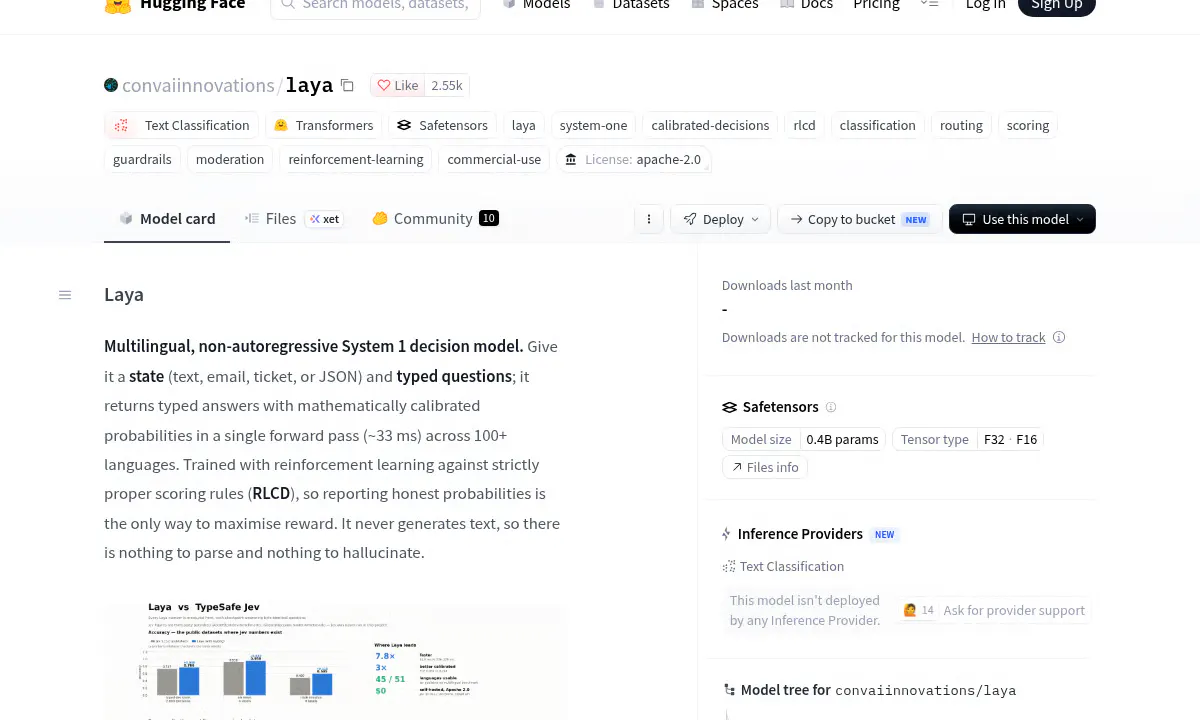Select the Safetensors tag
The width and height of the screenshot is (1200, 720).
(443, 125)
